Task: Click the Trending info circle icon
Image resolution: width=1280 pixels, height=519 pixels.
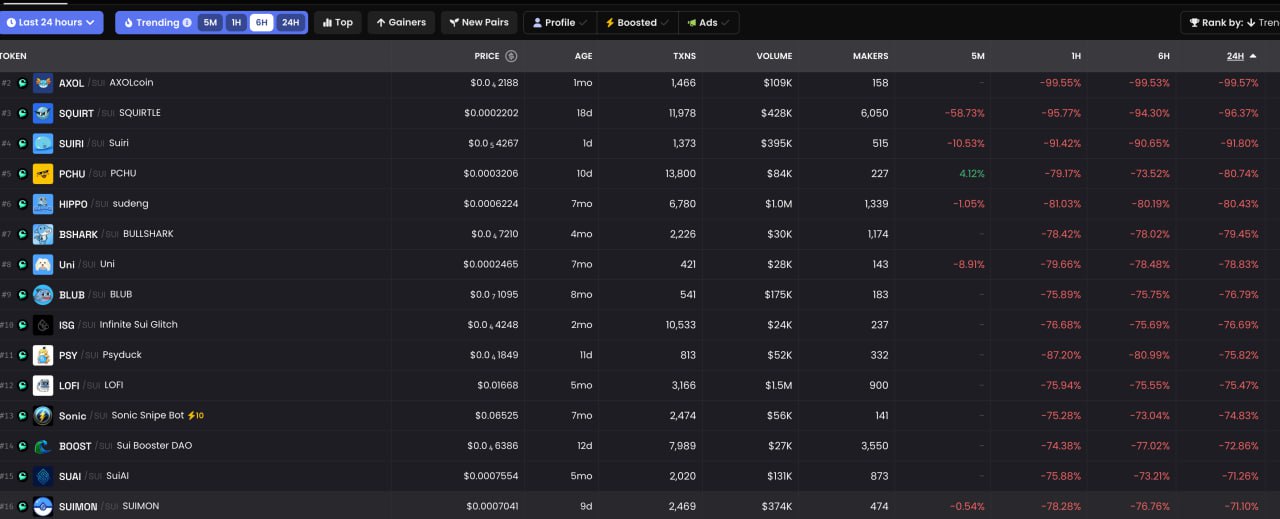Action: coord(187,23)
